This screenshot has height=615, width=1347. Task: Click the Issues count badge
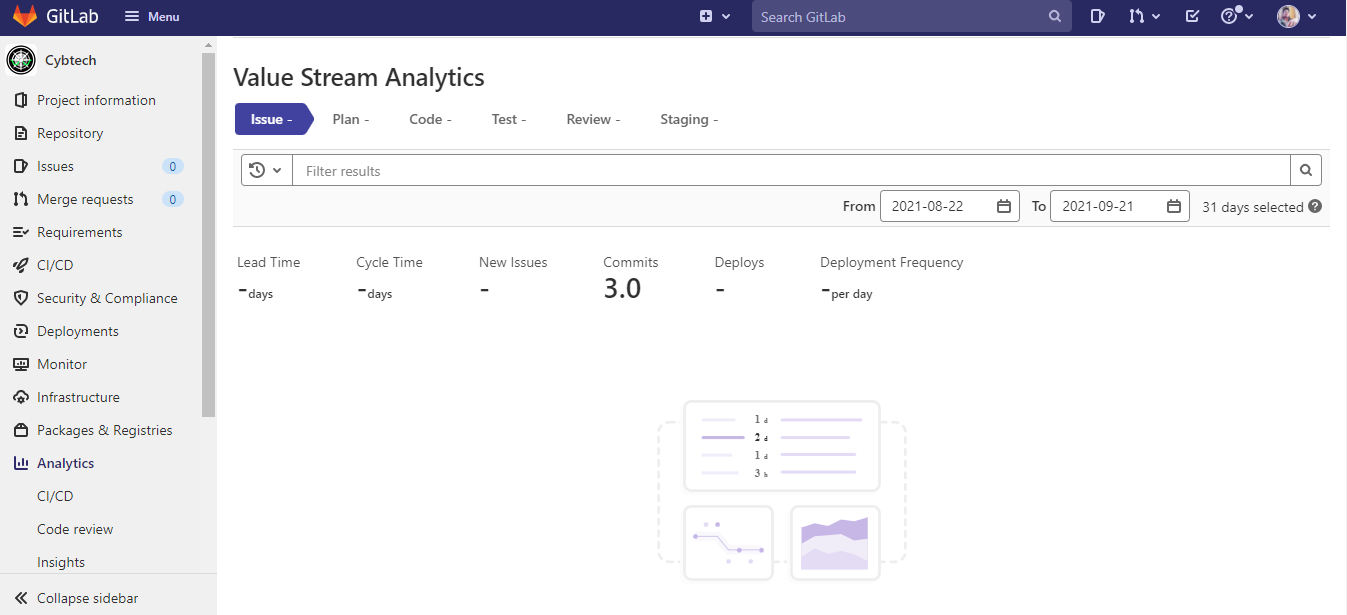pos(173,166)
